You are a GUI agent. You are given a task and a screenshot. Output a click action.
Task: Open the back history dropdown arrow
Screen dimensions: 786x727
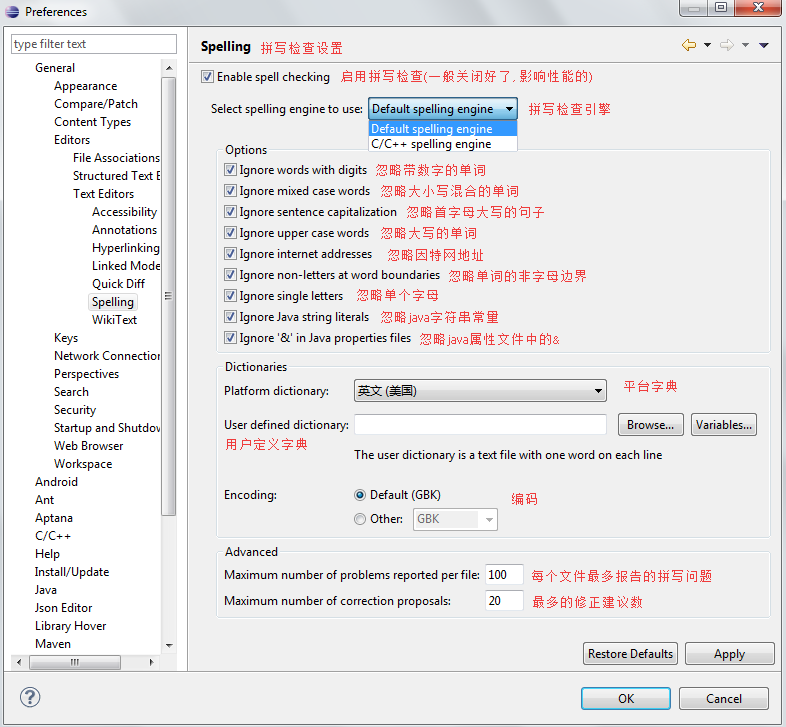(x=707, y=45)
